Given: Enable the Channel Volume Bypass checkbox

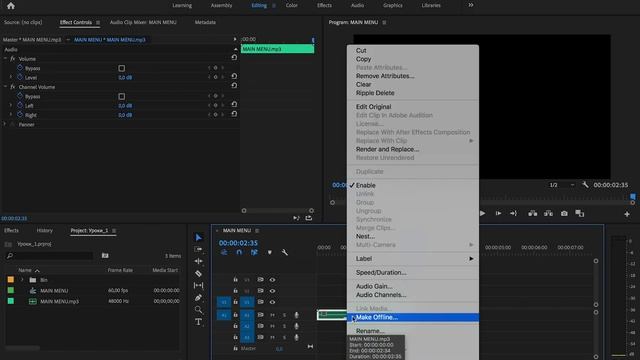Looking at the screenshot, I should [x=122, y=96].
